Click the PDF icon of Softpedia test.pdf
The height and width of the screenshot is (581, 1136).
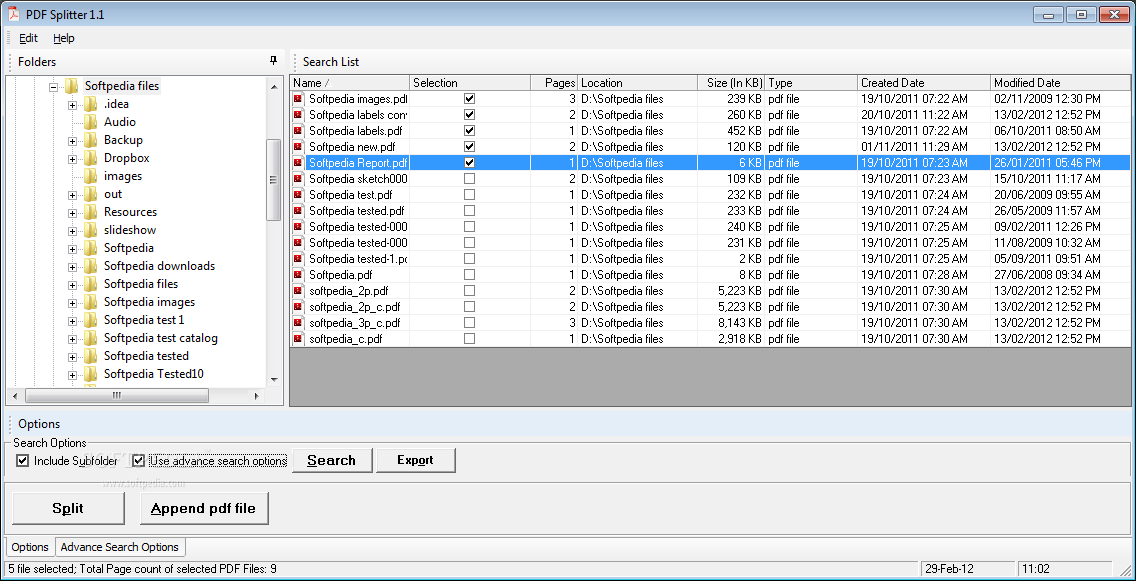(x=298, y=194)
